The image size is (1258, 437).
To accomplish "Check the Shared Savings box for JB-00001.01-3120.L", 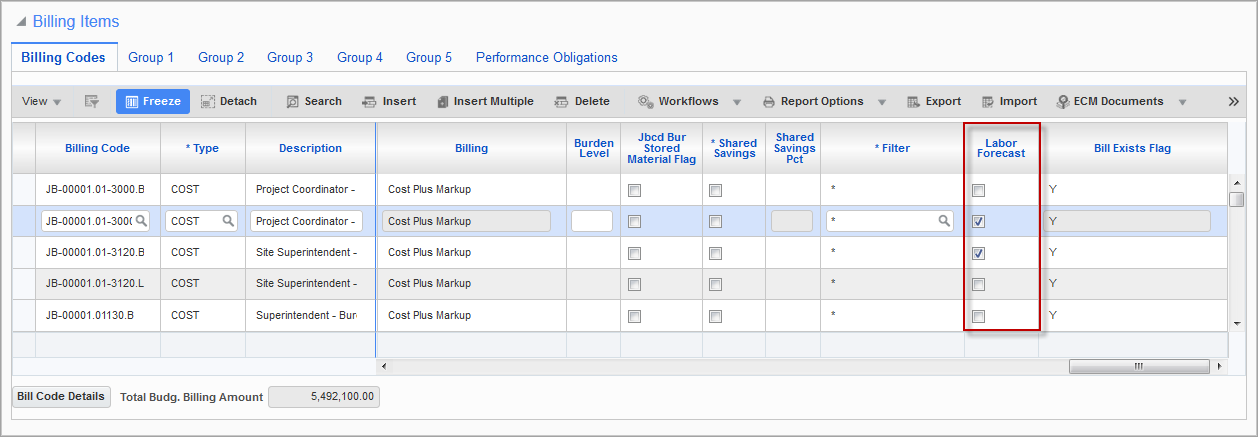I will [715, 284].
